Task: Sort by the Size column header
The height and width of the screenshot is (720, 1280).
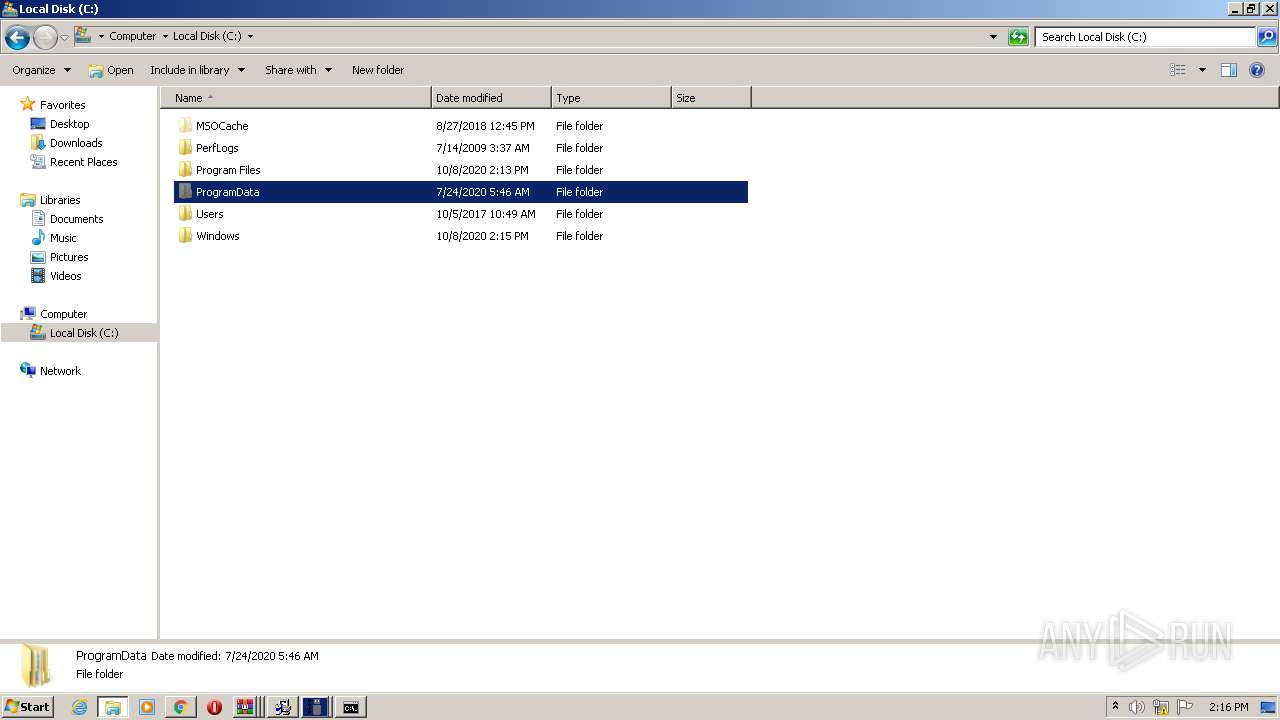Action: (x=711, y=98)
